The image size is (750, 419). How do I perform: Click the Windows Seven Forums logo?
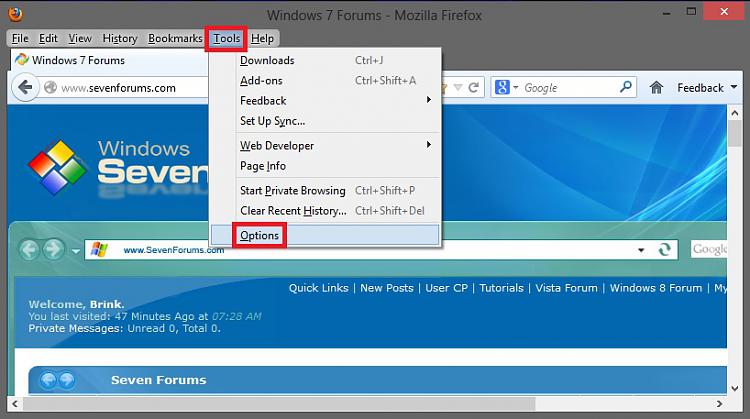117,167
